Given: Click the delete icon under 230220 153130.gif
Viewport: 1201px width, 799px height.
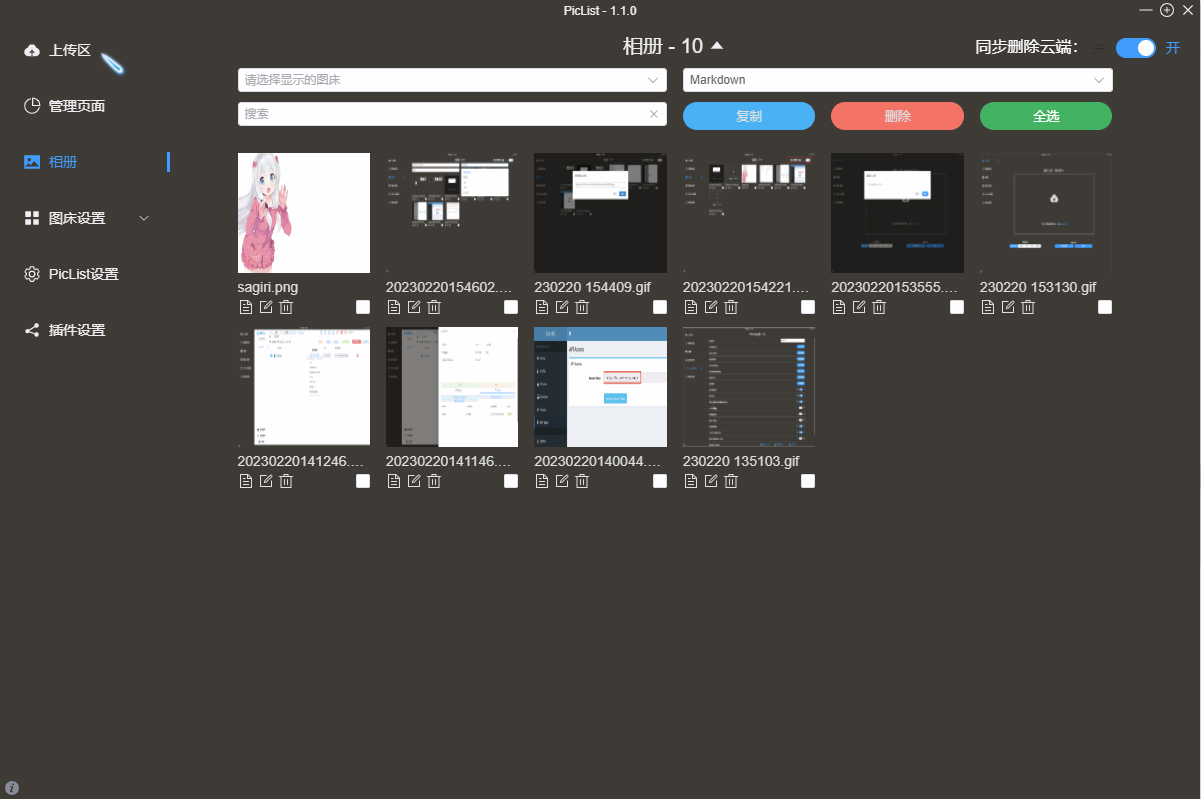Looking at the screenshot, I should tap(1027, 307).
